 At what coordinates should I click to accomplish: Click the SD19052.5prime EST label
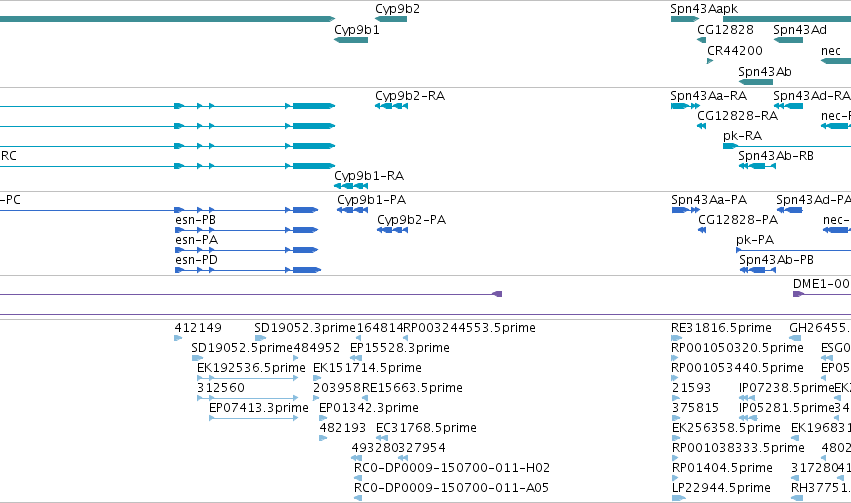tap(242, 348)
